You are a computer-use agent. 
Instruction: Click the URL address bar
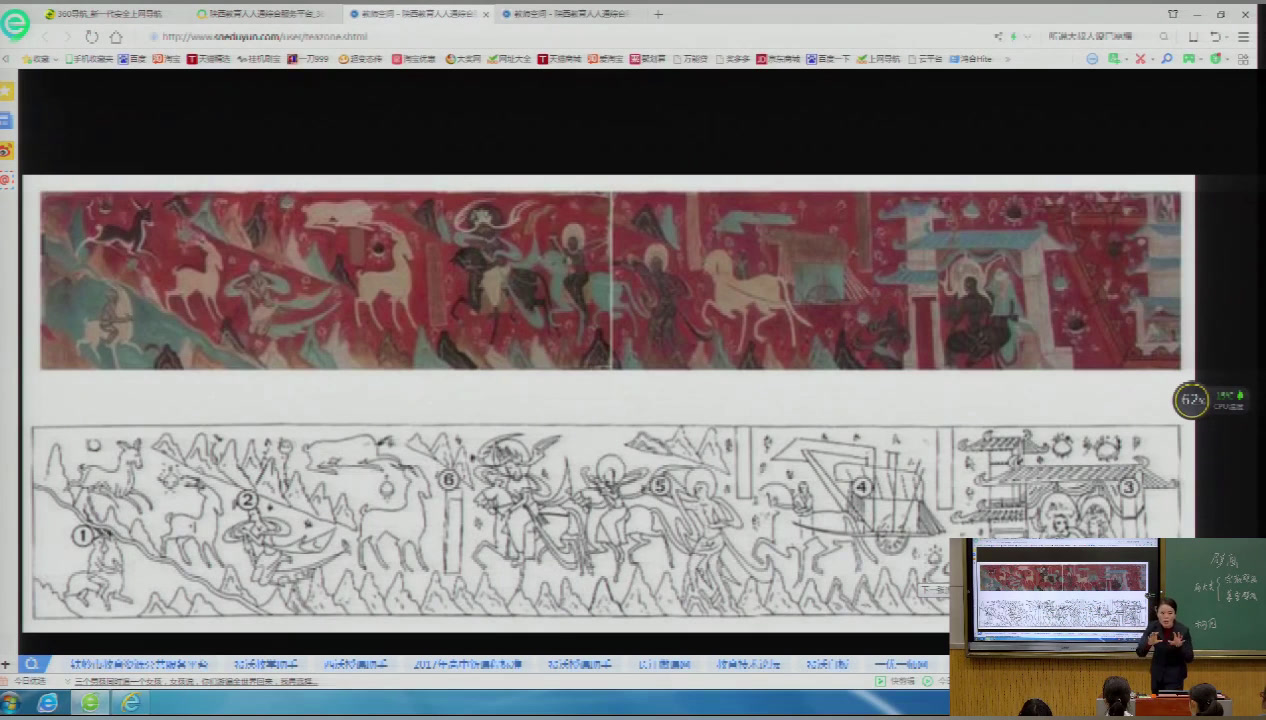[500, 37]
